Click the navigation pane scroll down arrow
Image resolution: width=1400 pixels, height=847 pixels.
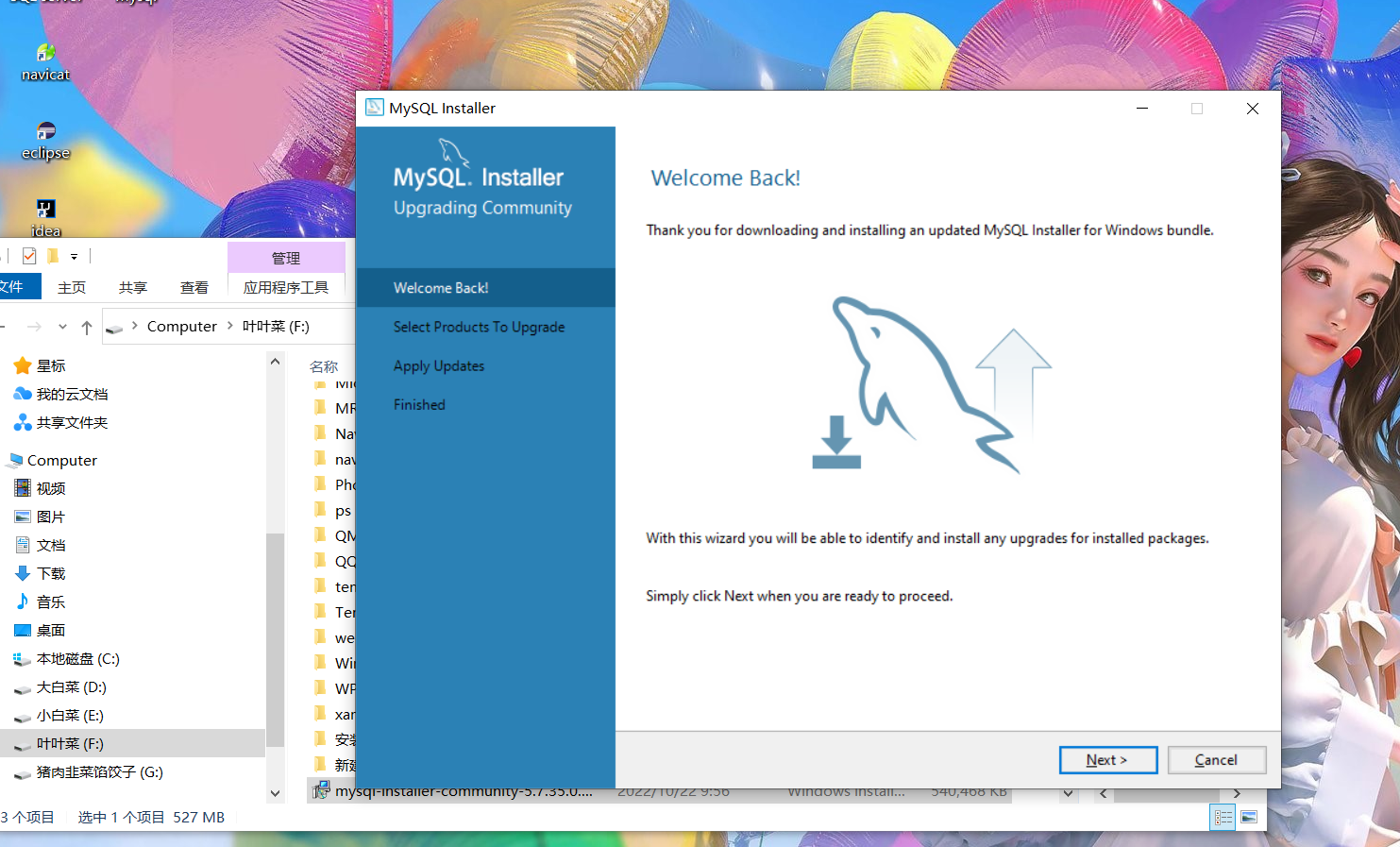276,793
